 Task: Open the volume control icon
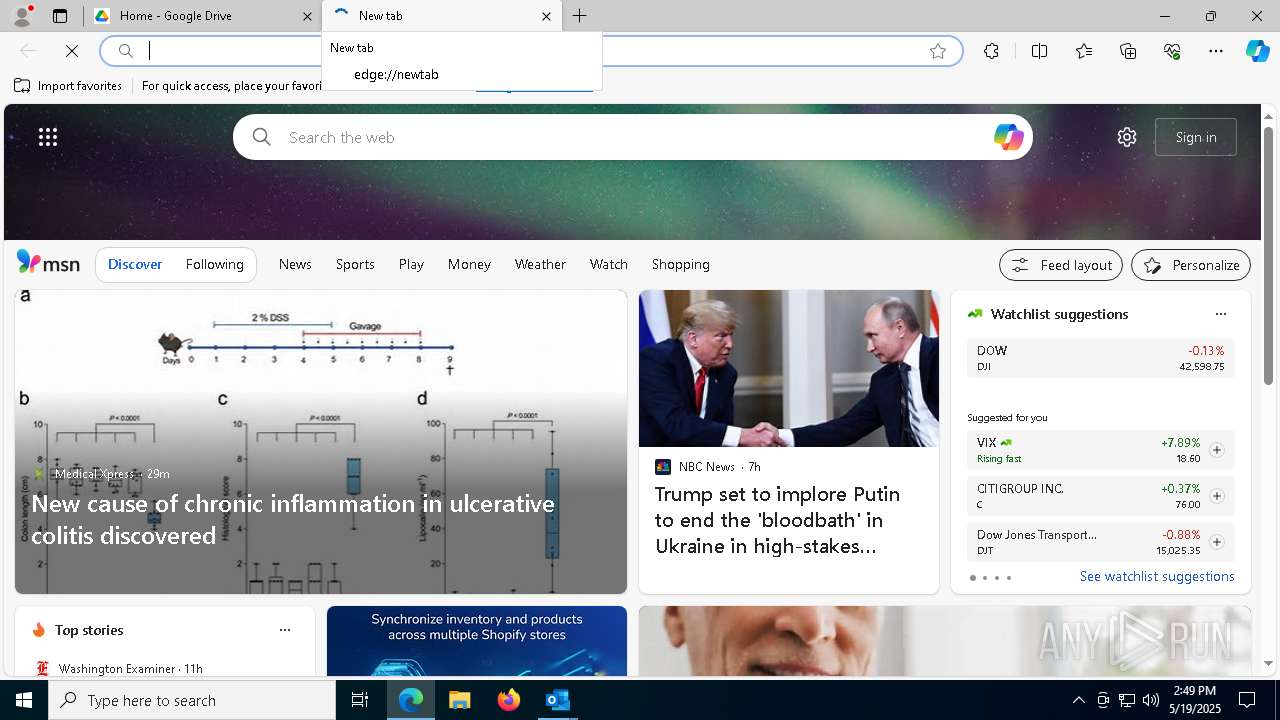(x=1150, y=700)
